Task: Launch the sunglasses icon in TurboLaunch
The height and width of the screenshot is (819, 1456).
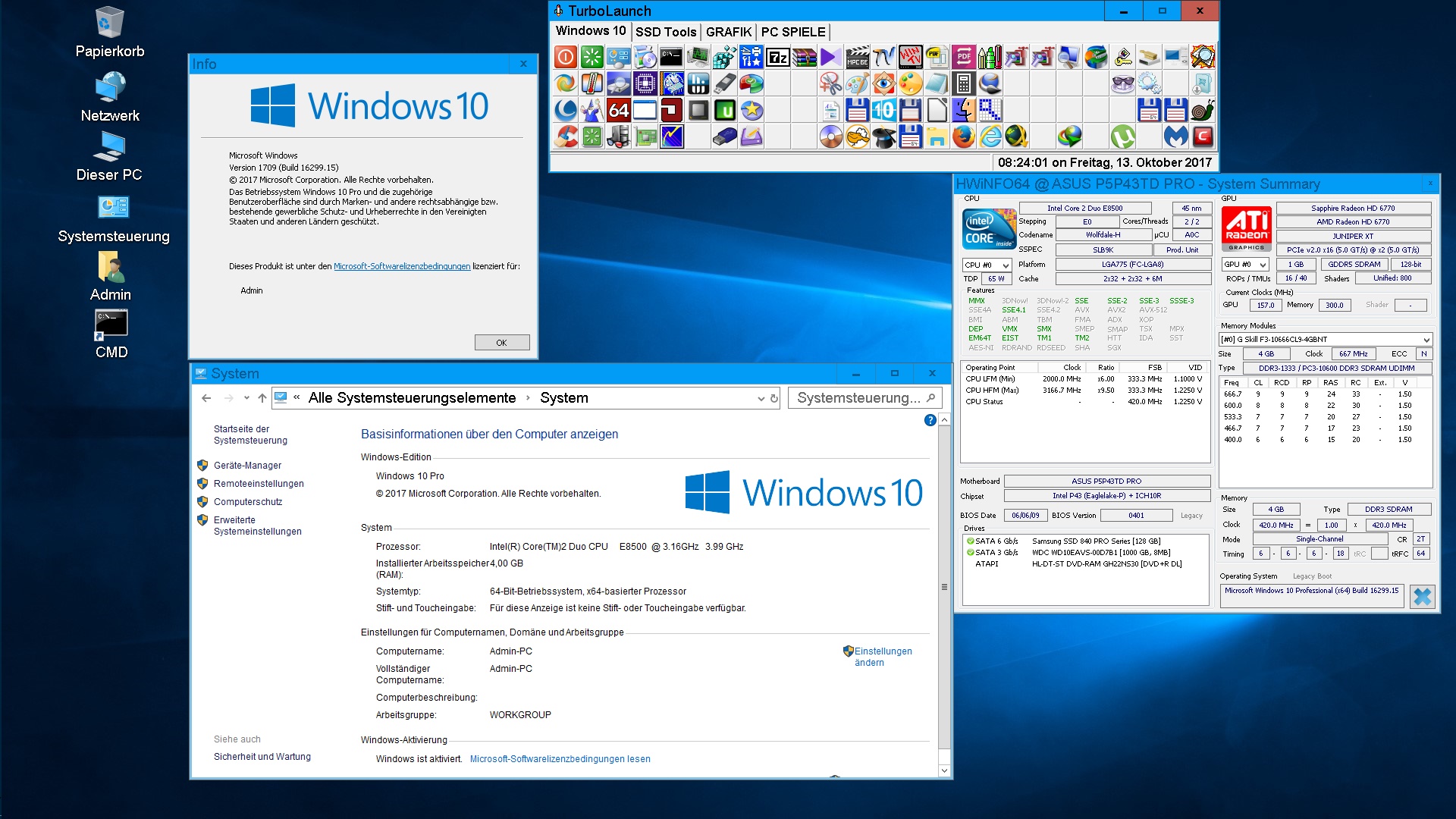Action: [1123, 83]
